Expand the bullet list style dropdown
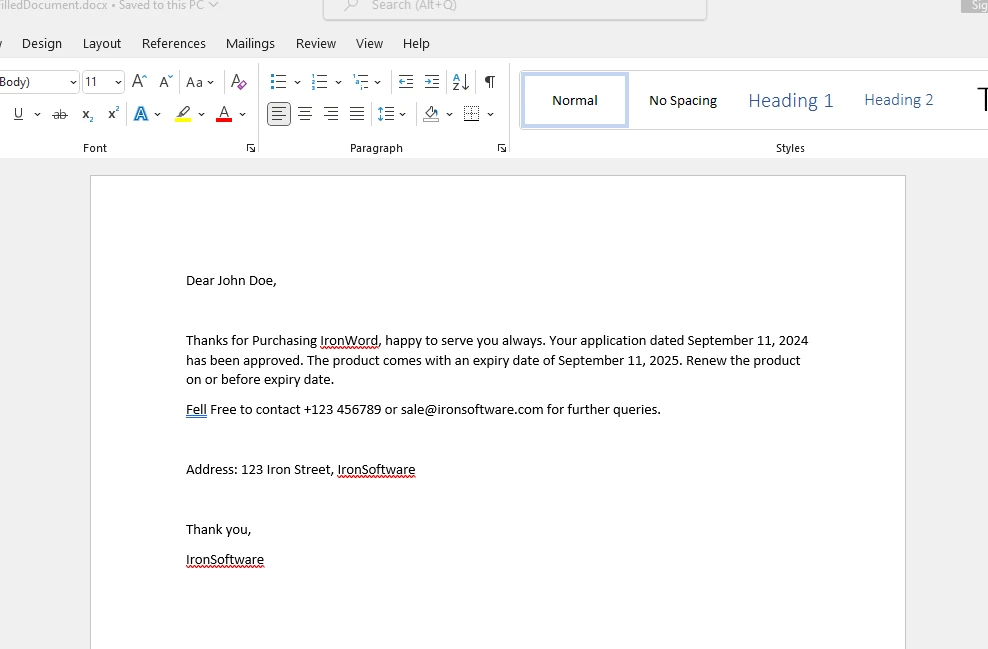The height and width of the screenshot is (649, 988). (x=297, y=82)
